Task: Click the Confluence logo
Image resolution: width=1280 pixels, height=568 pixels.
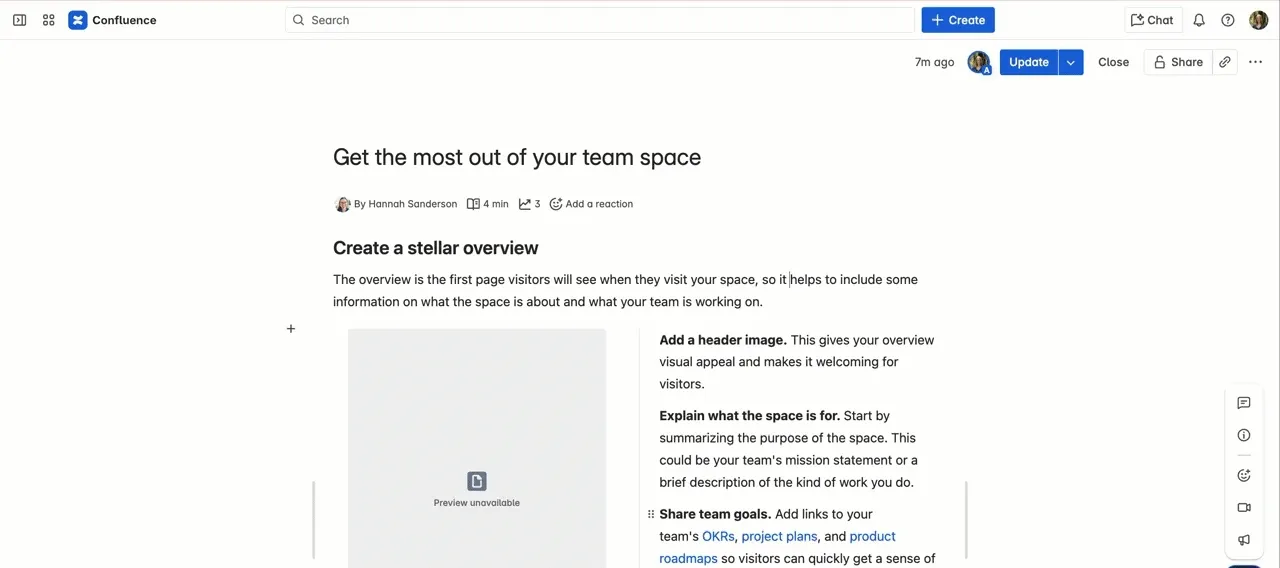Action: point(112,20)
